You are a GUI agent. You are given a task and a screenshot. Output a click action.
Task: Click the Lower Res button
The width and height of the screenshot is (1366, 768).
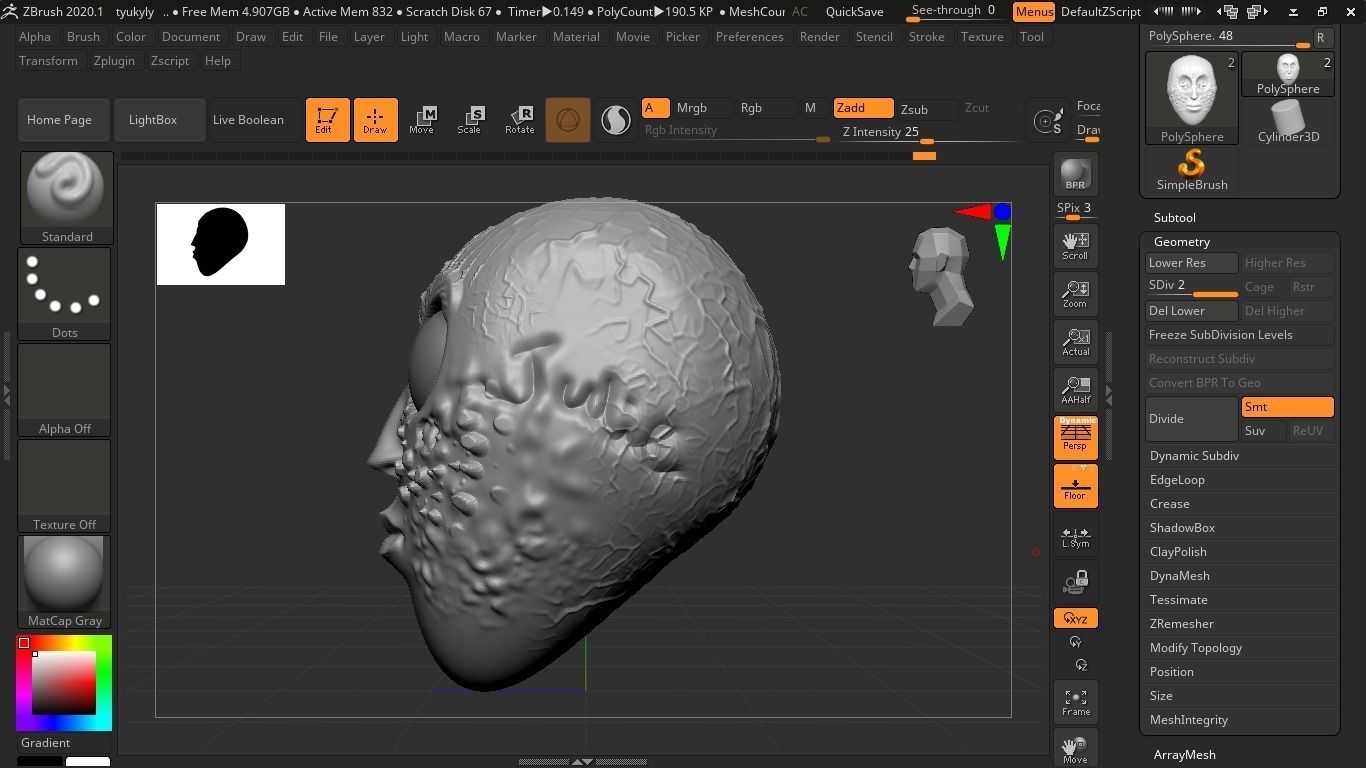coord(1191,263)
